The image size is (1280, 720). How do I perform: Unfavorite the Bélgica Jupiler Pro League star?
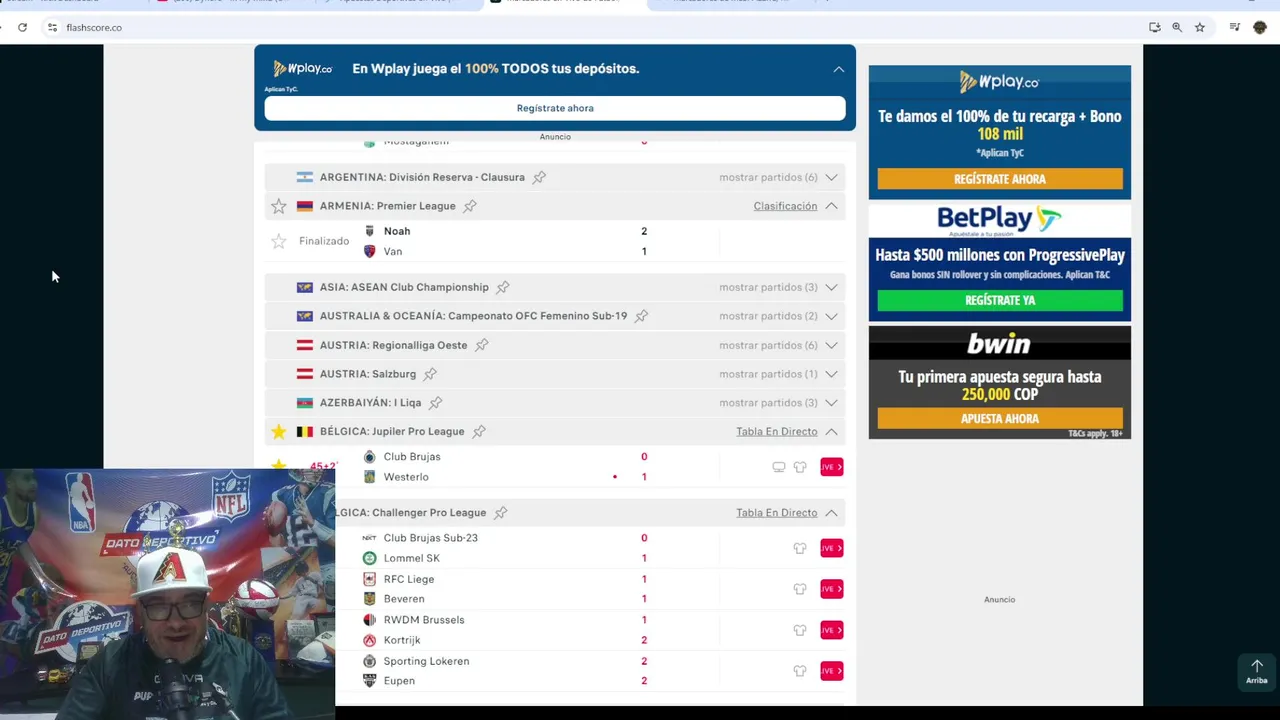coord(279,432)
